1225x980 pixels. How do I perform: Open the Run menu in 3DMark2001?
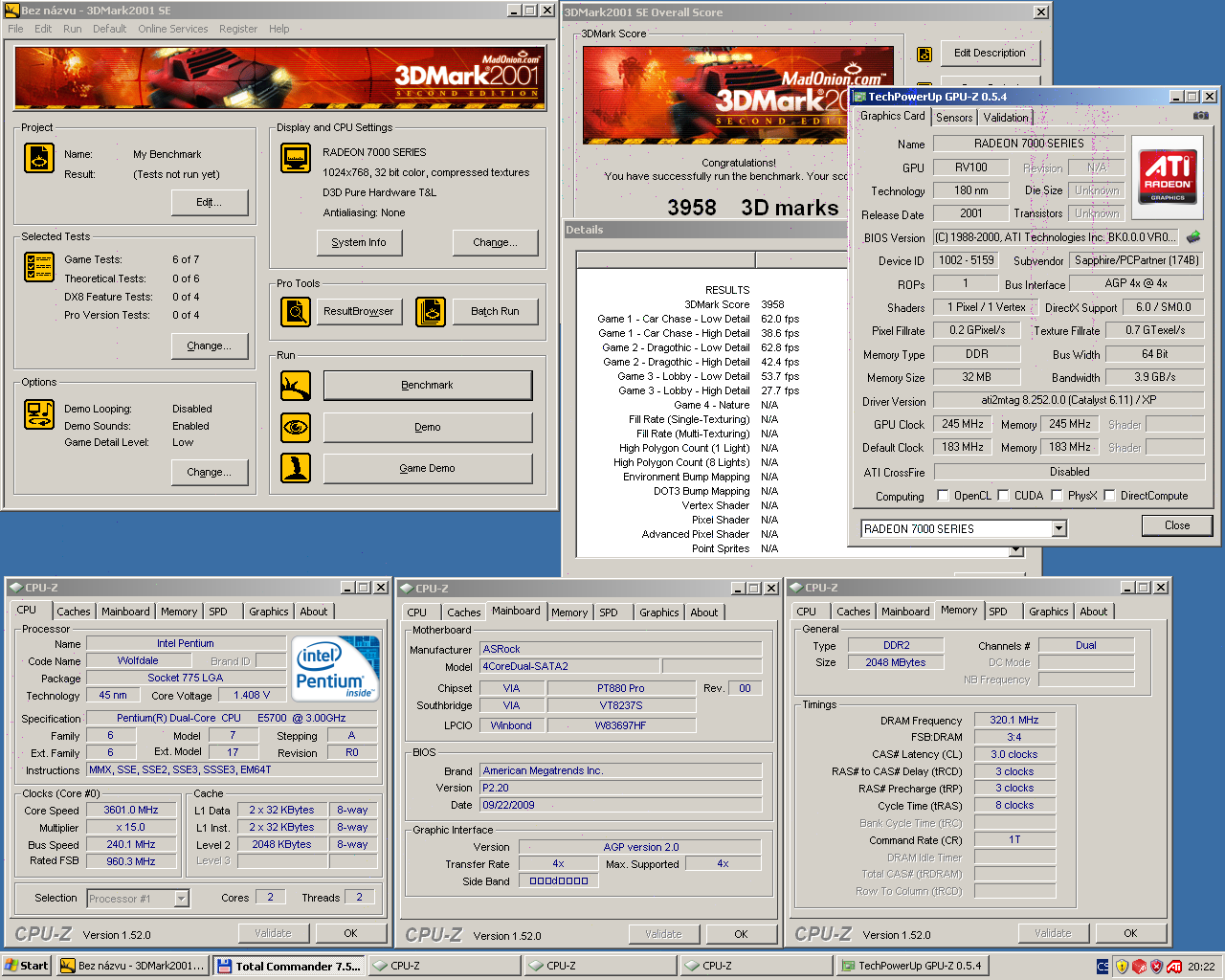tap(73, 29)
